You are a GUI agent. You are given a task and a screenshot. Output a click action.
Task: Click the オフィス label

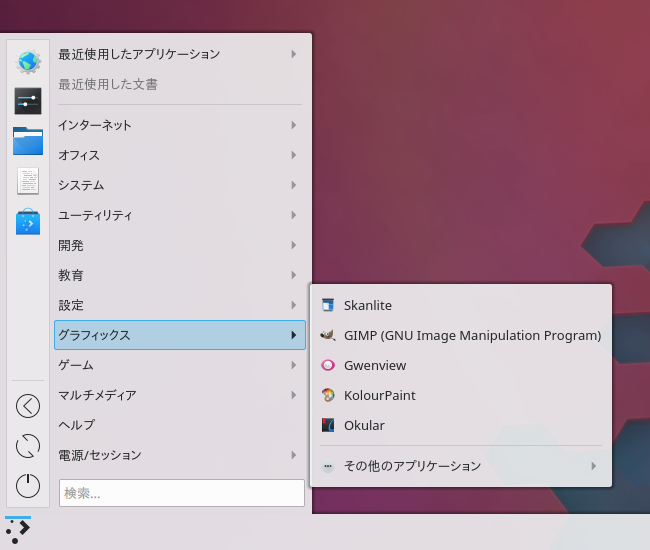79,155
